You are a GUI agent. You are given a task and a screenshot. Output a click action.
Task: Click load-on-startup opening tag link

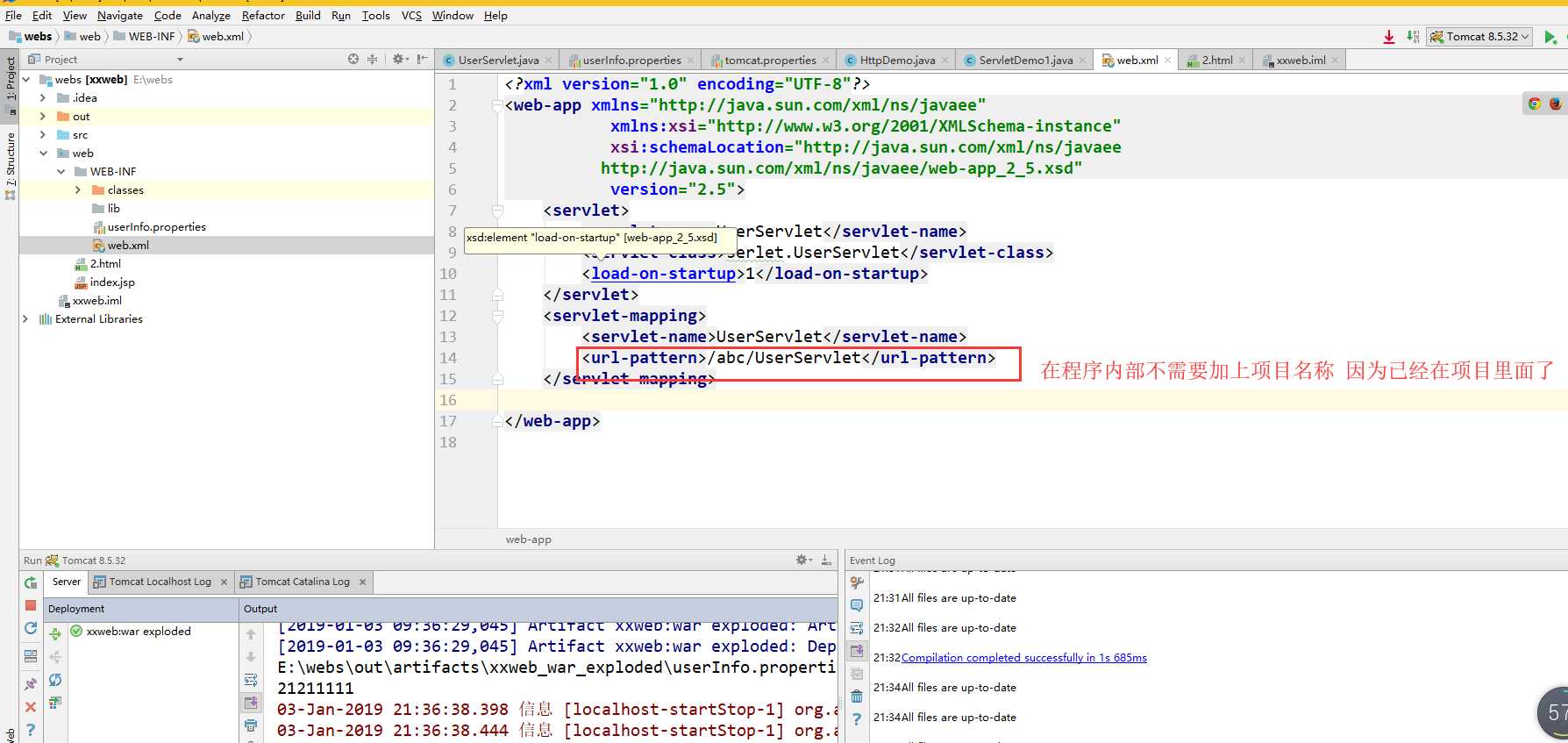[x=663, y=273]
